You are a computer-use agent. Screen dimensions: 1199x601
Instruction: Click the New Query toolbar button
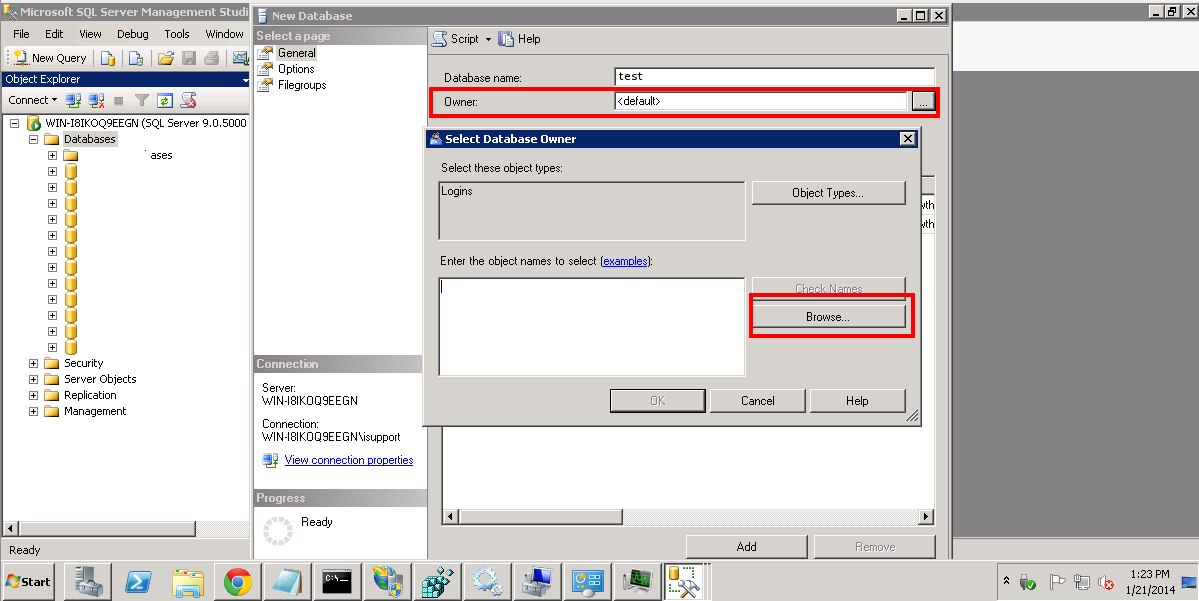[50, 58]
